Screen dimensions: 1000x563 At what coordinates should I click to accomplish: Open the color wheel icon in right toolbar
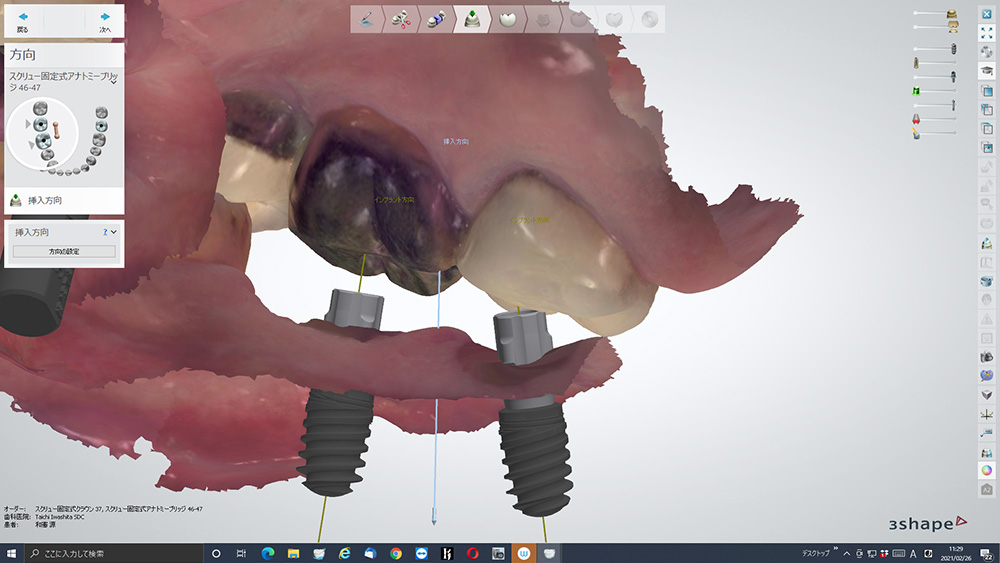[x=987, y=470]
